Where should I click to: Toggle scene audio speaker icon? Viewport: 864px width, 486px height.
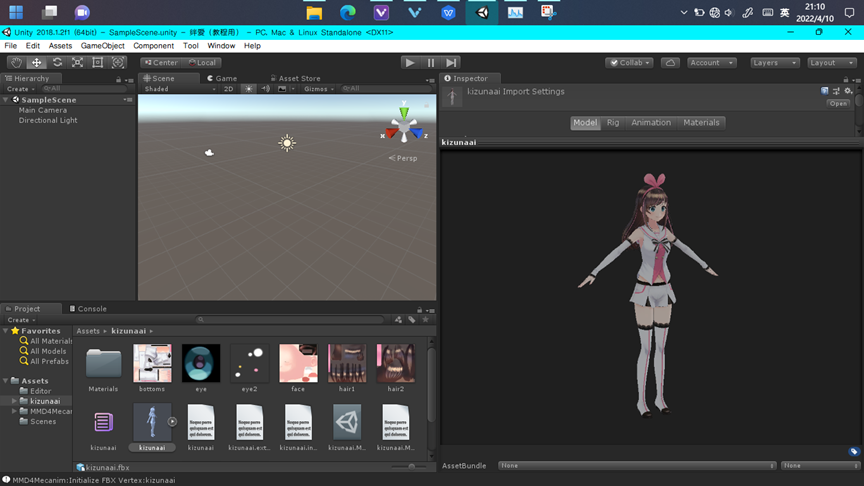point(266,89)
